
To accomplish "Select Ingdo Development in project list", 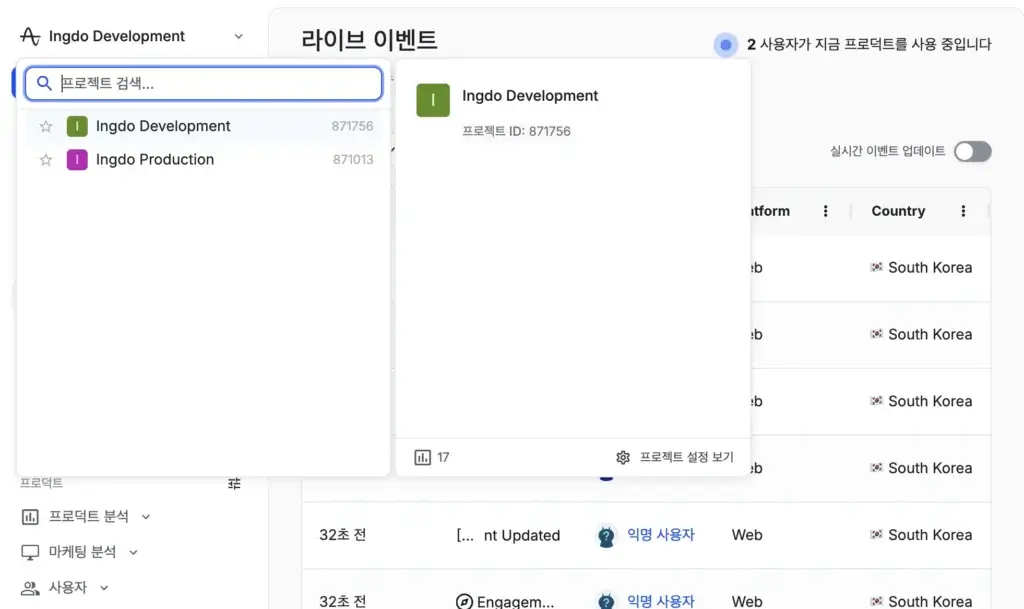I will pos(204,126).
